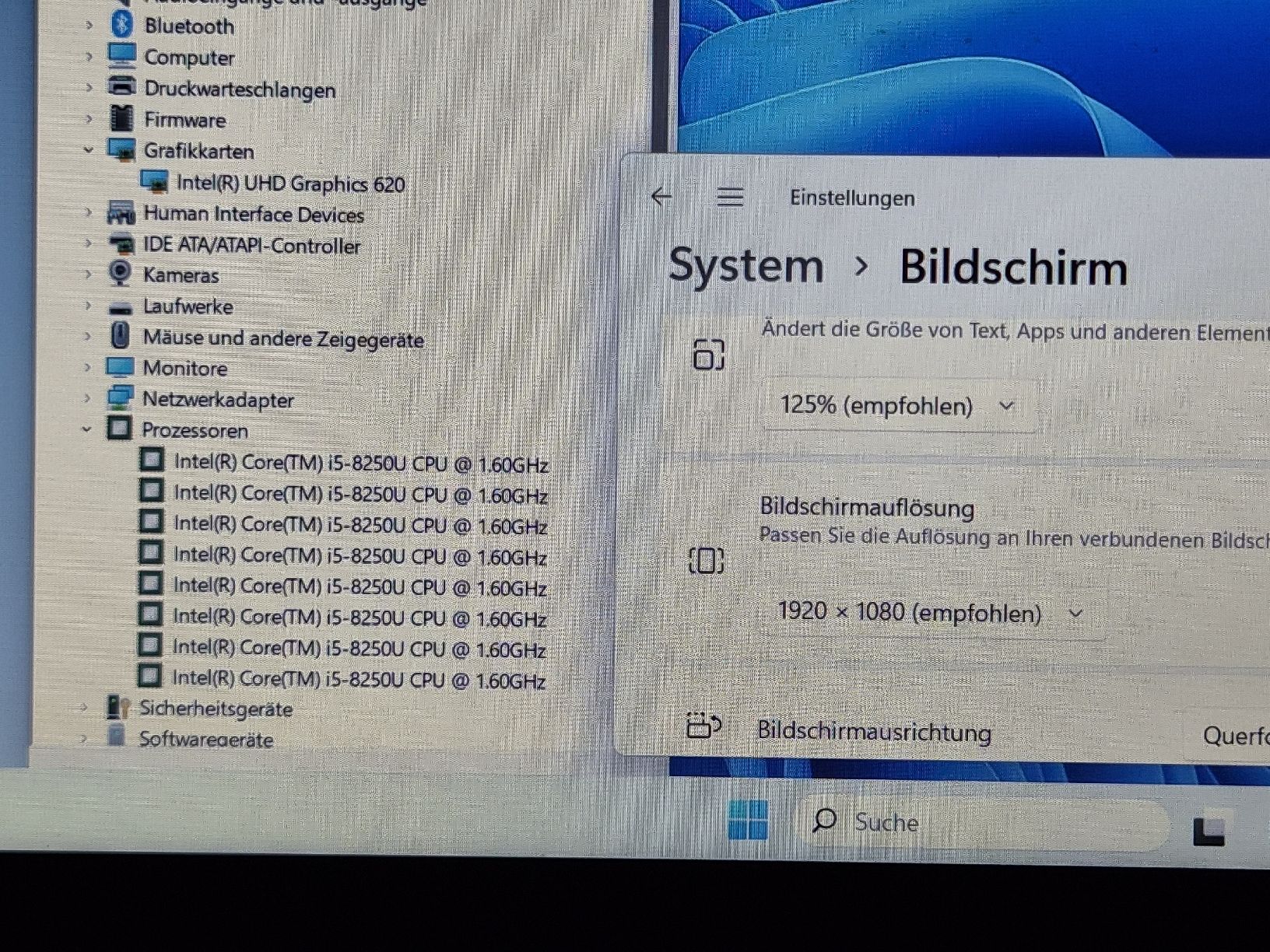Open the Querformat orientation dropdown

point(1228,735)
